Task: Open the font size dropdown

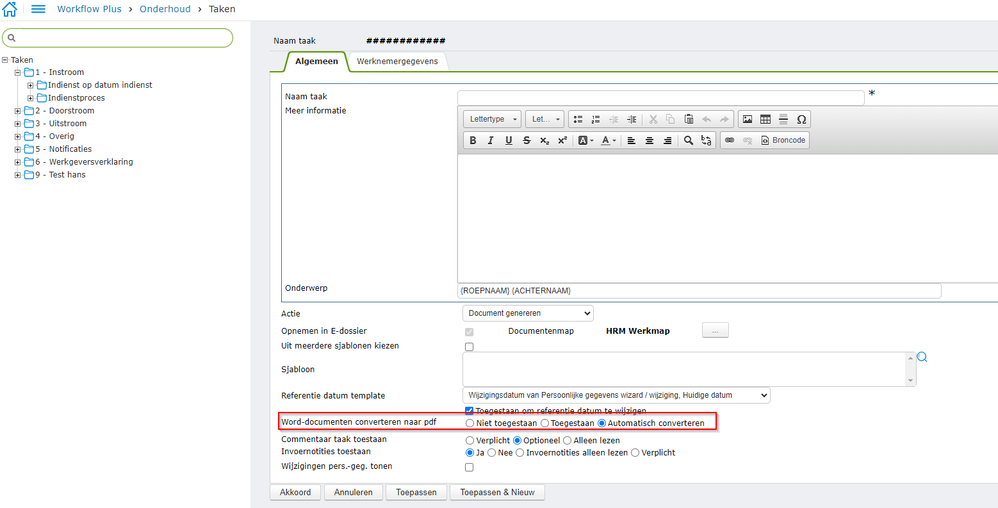Action: coord(547,119)
